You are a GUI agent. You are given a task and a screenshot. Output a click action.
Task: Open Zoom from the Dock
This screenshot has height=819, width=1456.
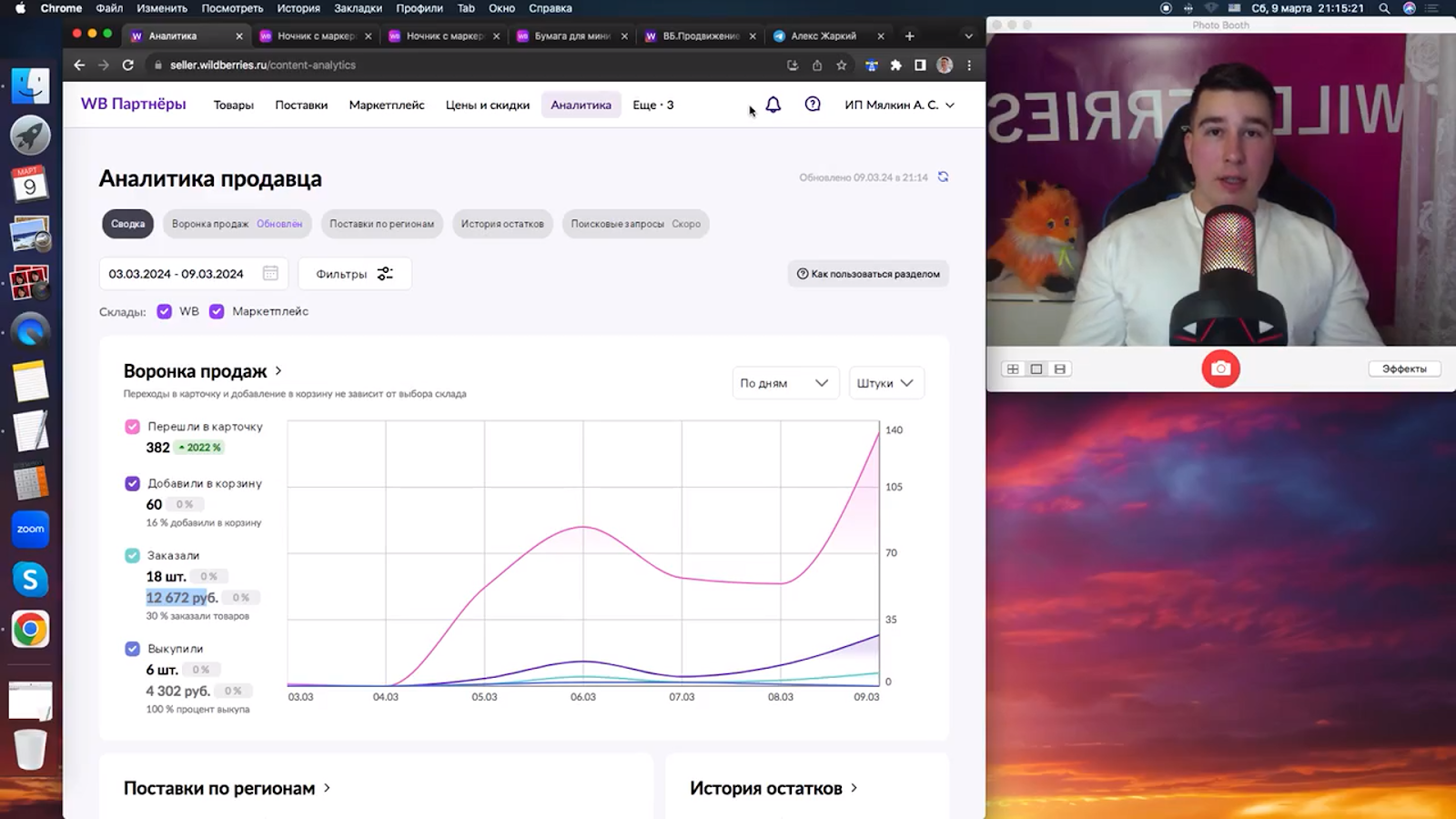coord(30,529)
